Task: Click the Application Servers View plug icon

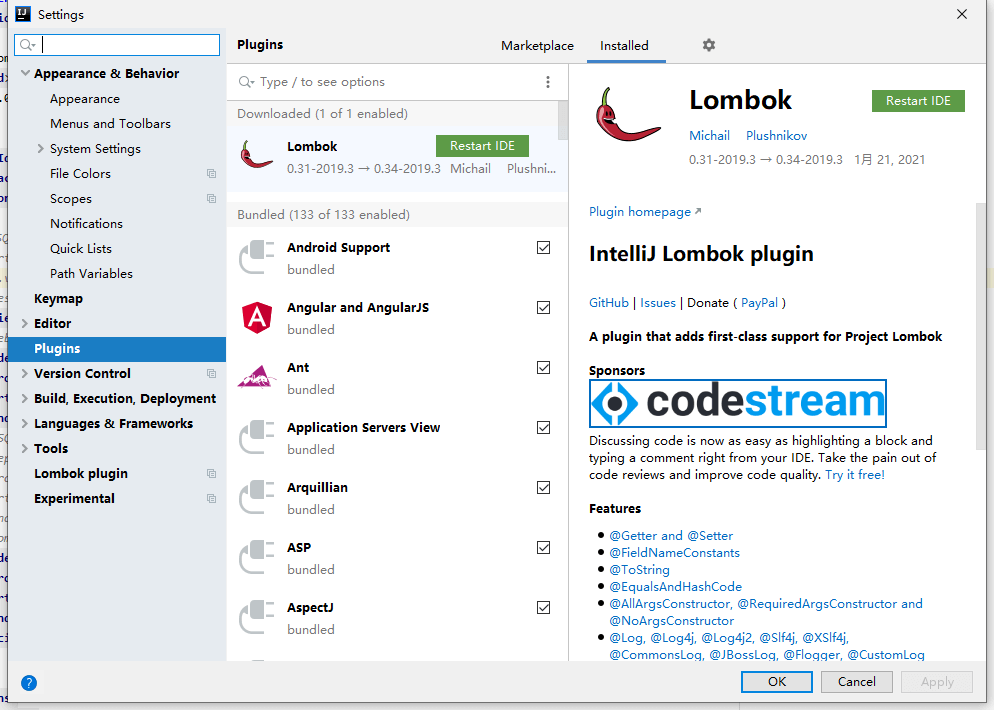Action: coord(256,437)
